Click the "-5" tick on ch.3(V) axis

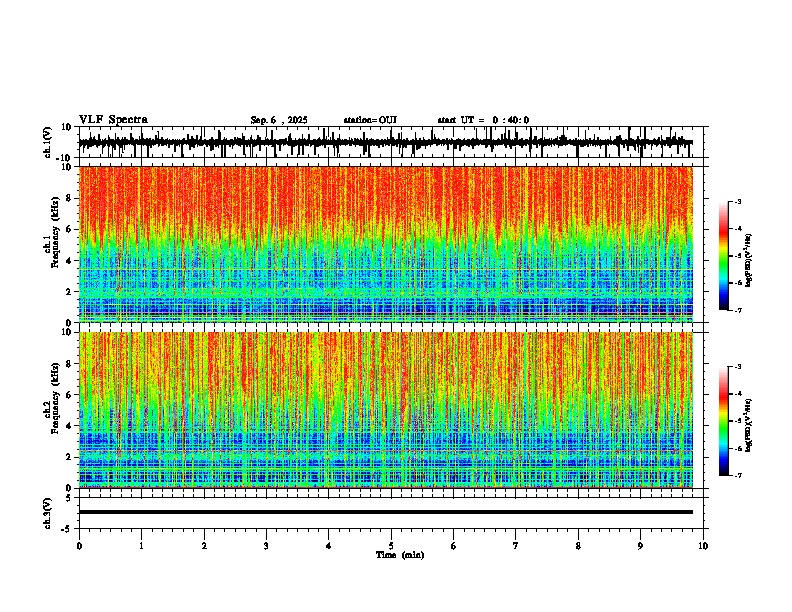click(68, 529)
